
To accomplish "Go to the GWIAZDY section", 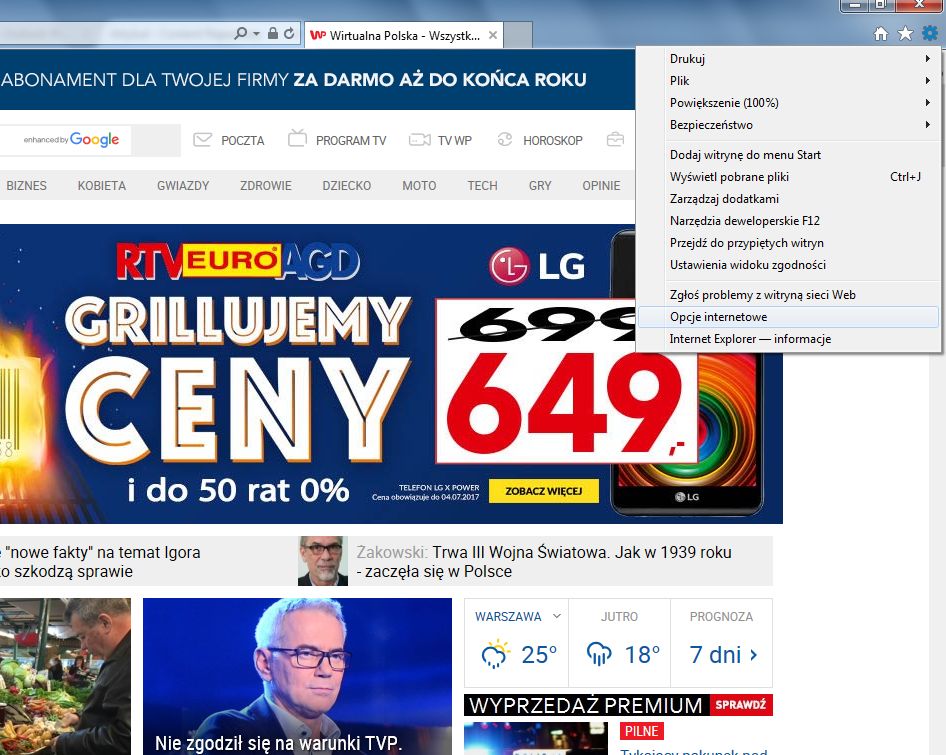I will coord(183,185).
